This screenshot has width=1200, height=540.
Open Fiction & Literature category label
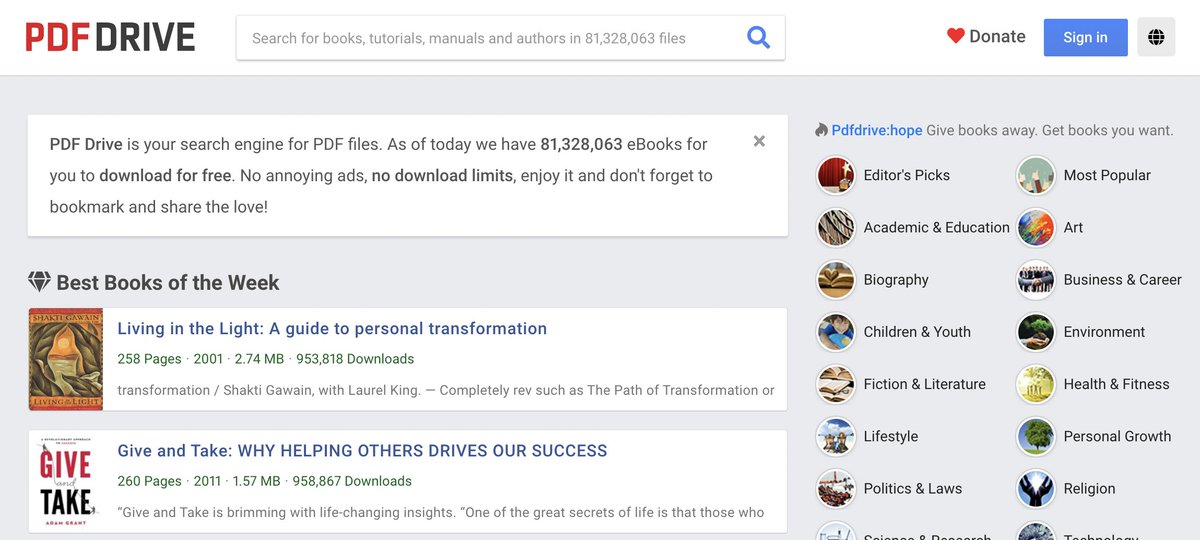pos(925,384)
